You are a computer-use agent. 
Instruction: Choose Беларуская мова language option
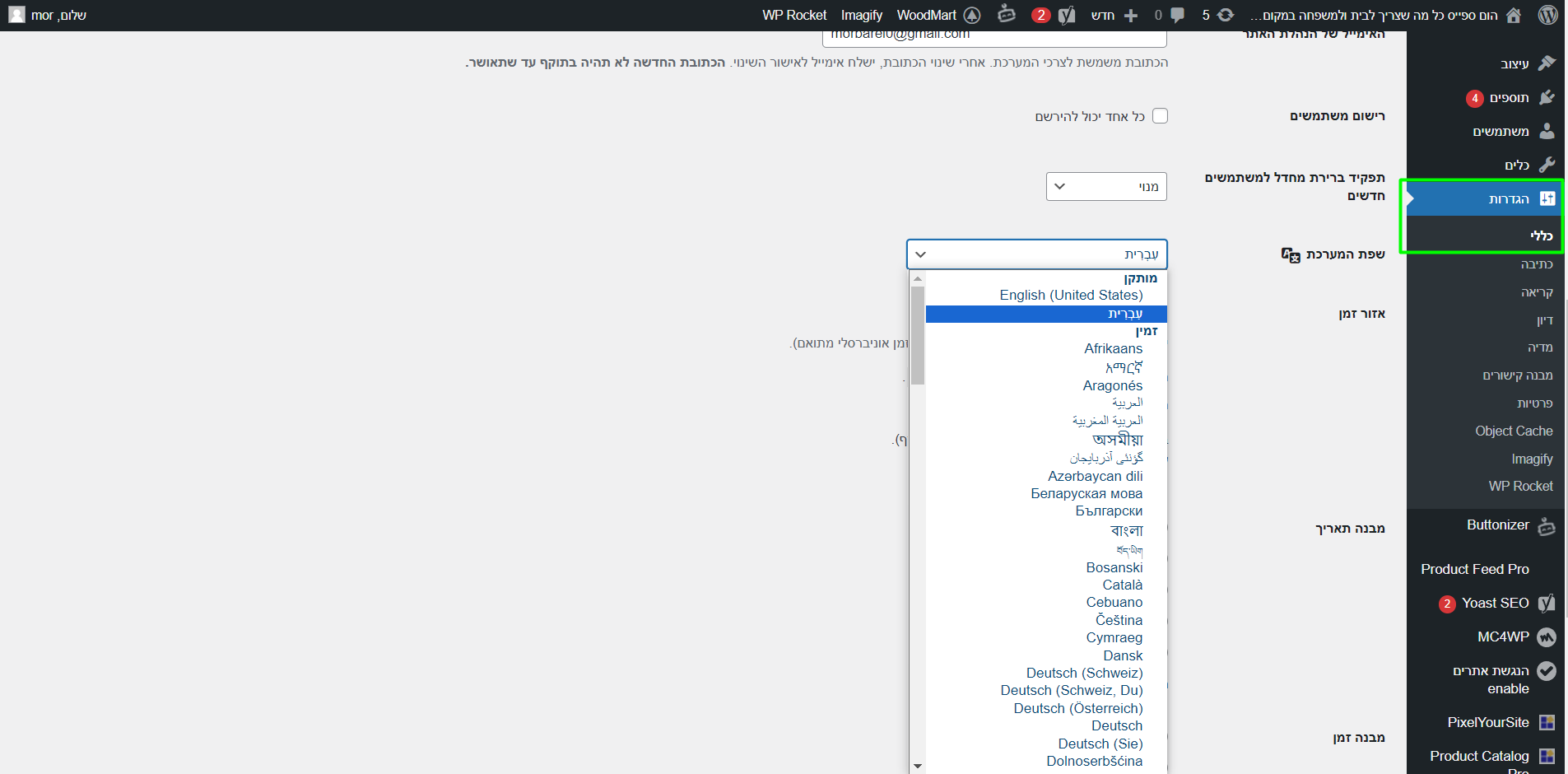point(1086,493)
